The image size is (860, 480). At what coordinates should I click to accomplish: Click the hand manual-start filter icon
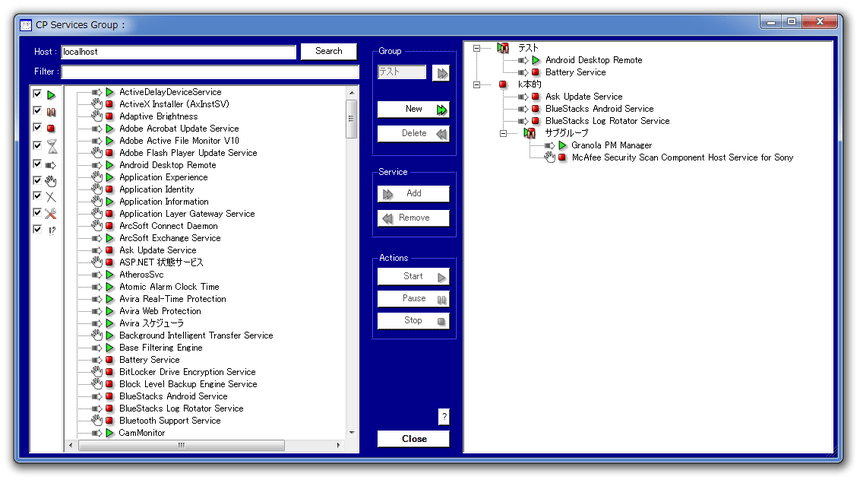point(51,180)
